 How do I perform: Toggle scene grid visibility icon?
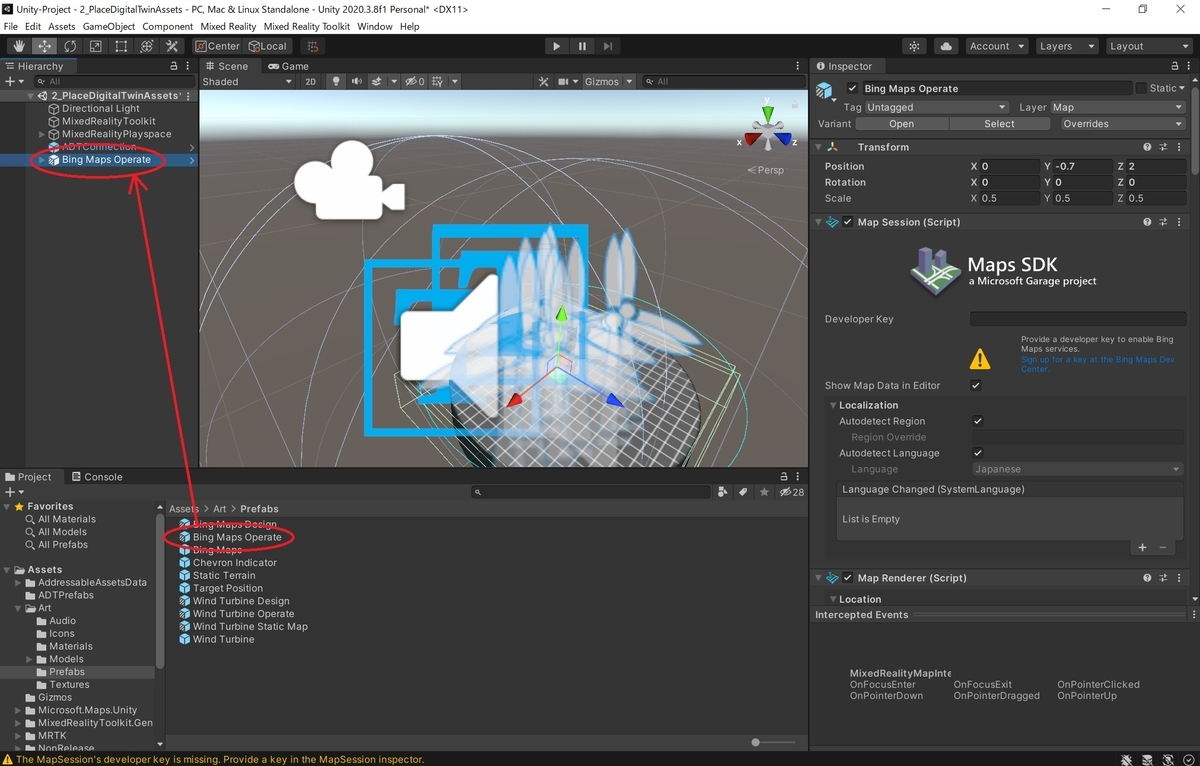(437, 81)
